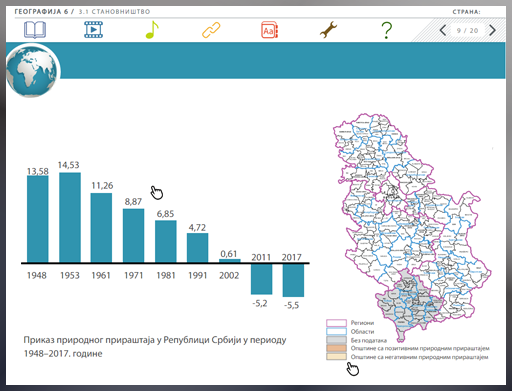512x391 pixels.
Task: Click the year label 1948
Action: [37, 275]
